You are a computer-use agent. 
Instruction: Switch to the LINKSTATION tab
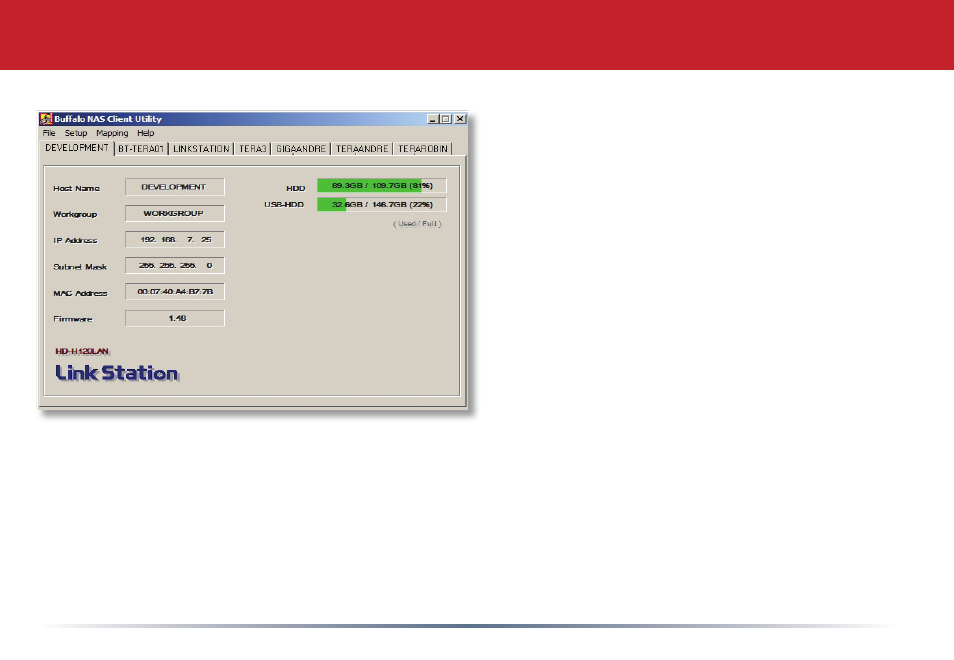pyautogui.click(x=201, y=148)
